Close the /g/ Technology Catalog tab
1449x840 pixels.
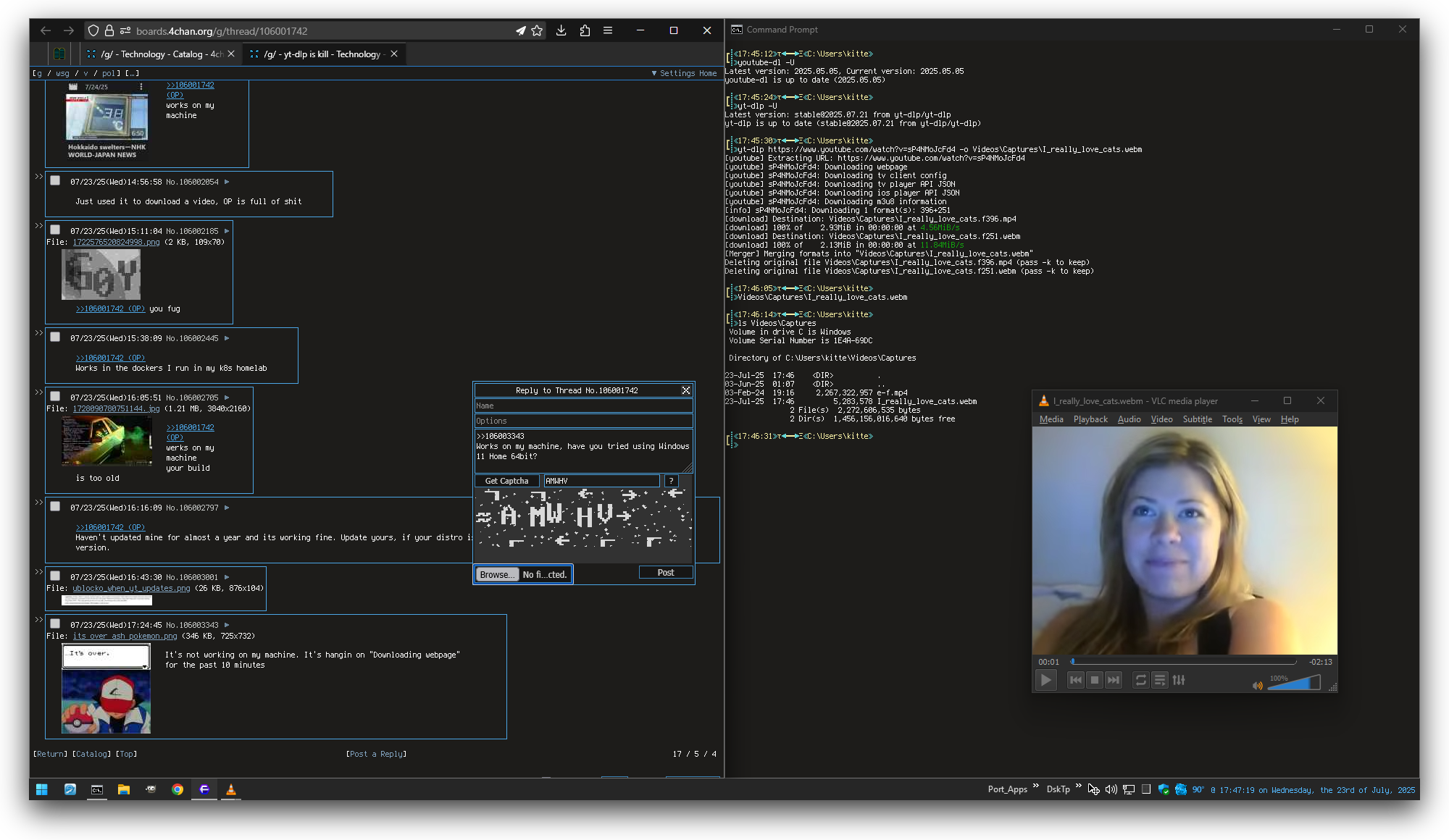(x=231, y=54)
